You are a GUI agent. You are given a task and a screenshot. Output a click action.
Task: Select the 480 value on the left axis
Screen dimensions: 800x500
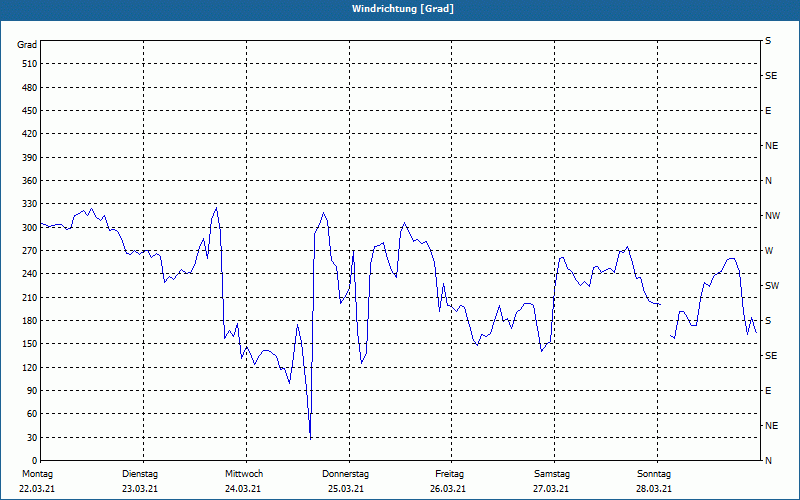30,88
